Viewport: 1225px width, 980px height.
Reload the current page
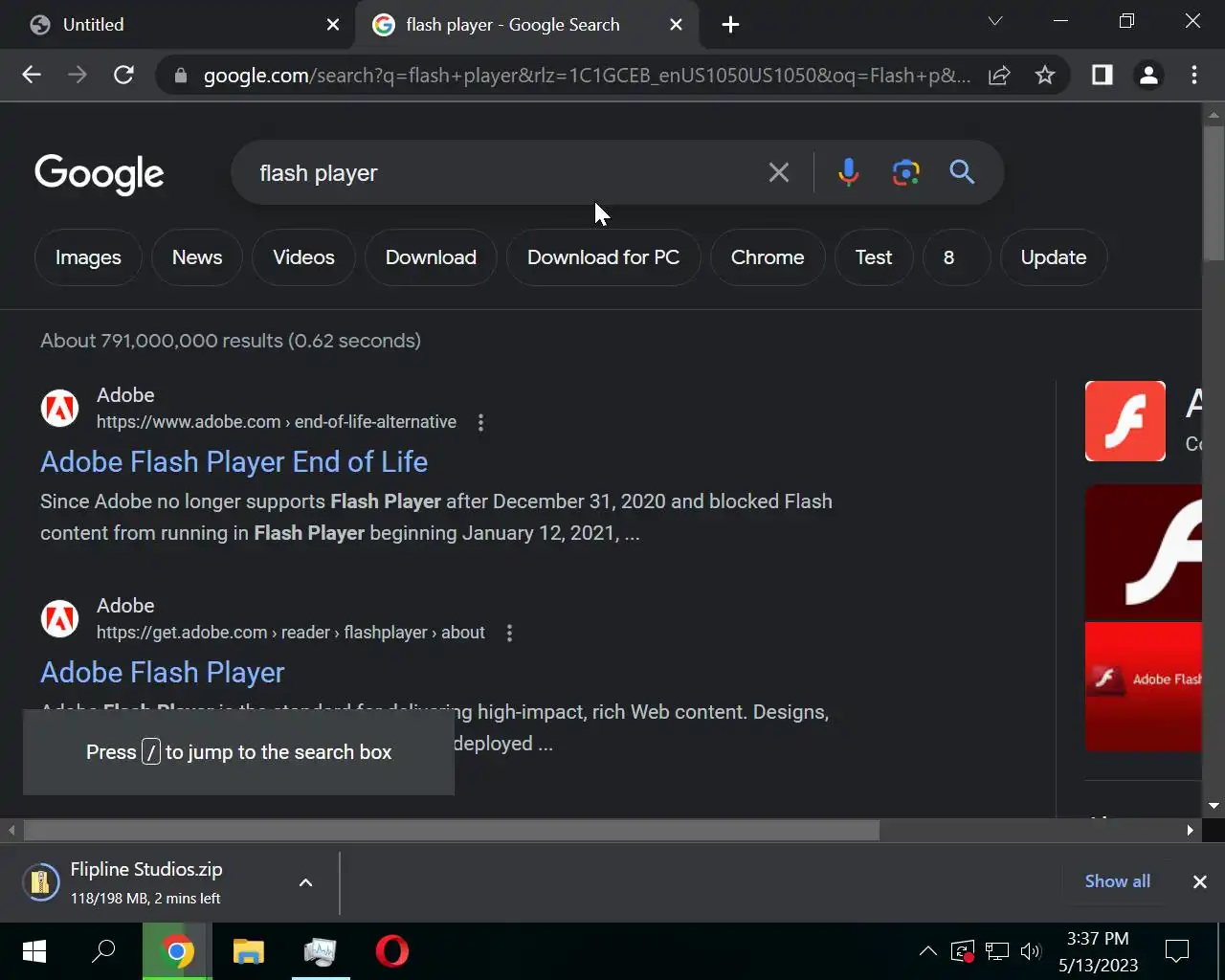tap(123, 75)
